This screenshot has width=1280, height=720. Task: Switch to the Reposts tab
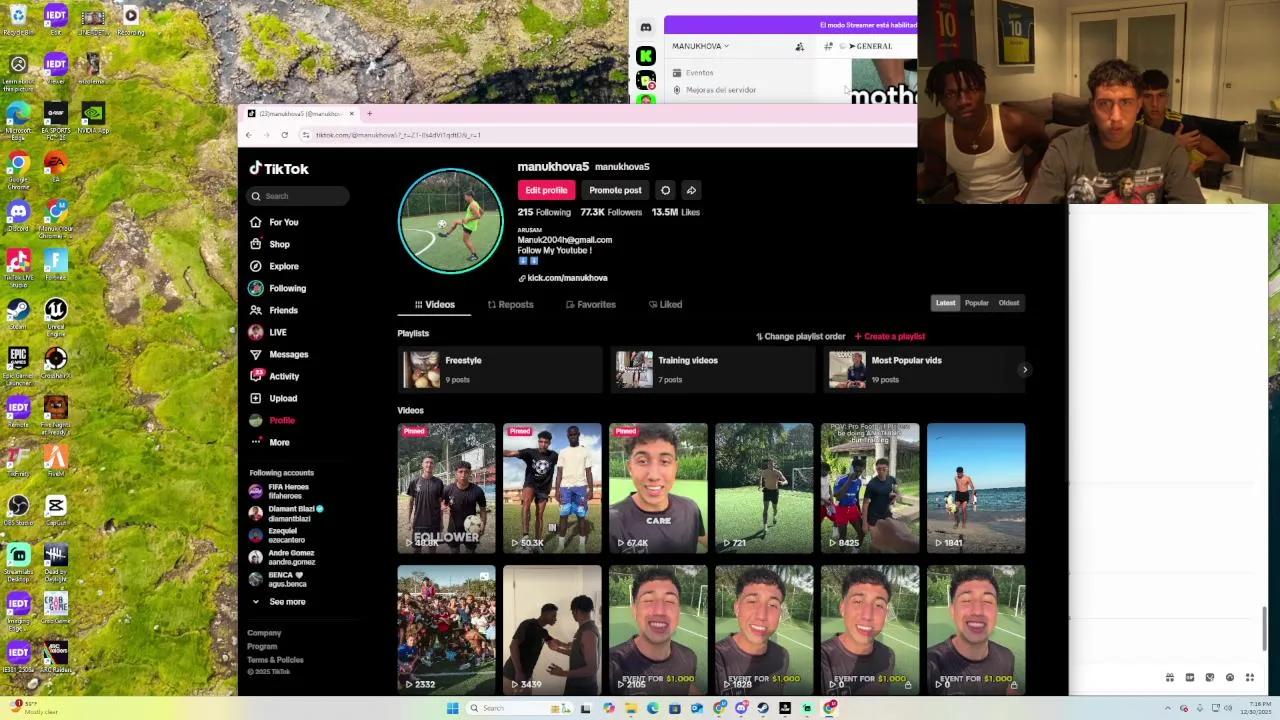[x=510, y=304]
